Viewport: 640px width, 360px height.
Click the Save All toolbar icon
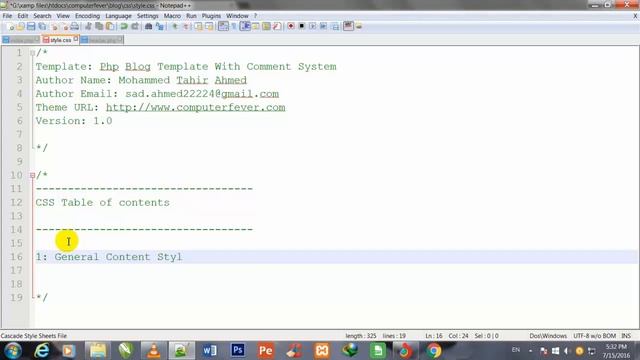click(42, 26)
